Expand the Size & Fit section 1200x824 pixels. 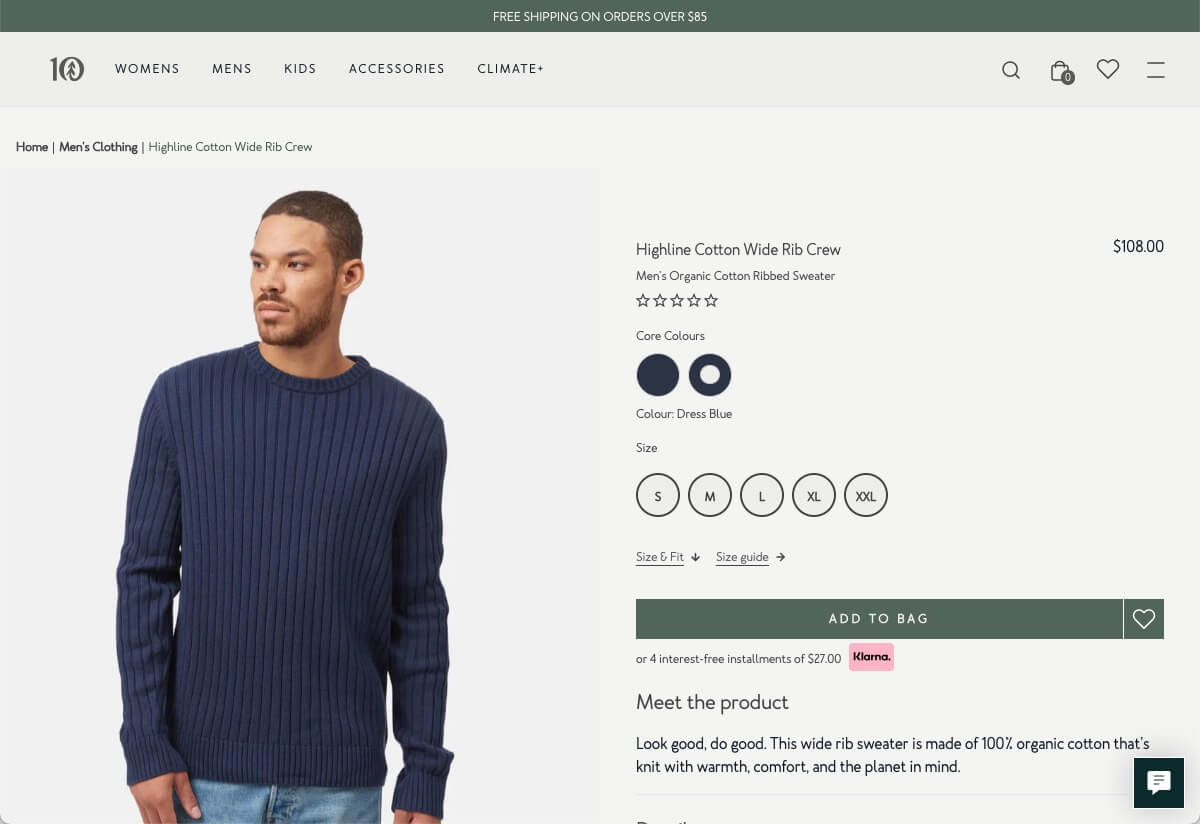point(667,557)
